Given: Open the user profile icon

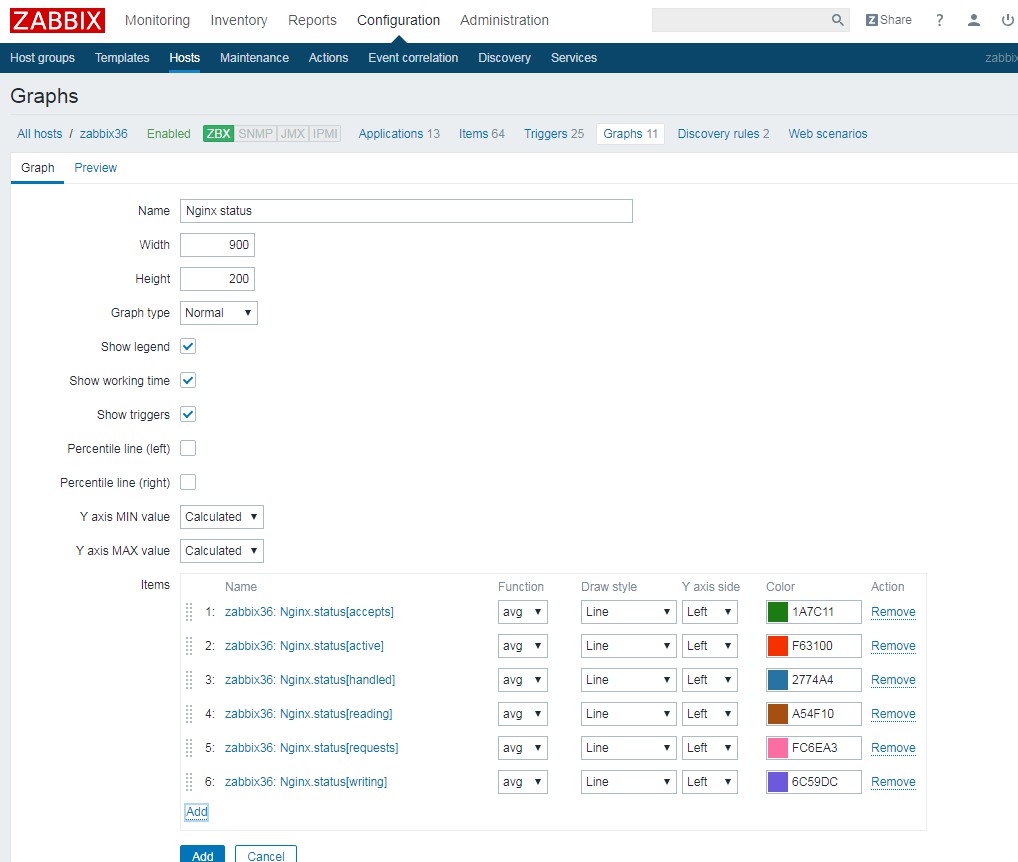Looking at the screenshot, I should (x=974, y=20).
